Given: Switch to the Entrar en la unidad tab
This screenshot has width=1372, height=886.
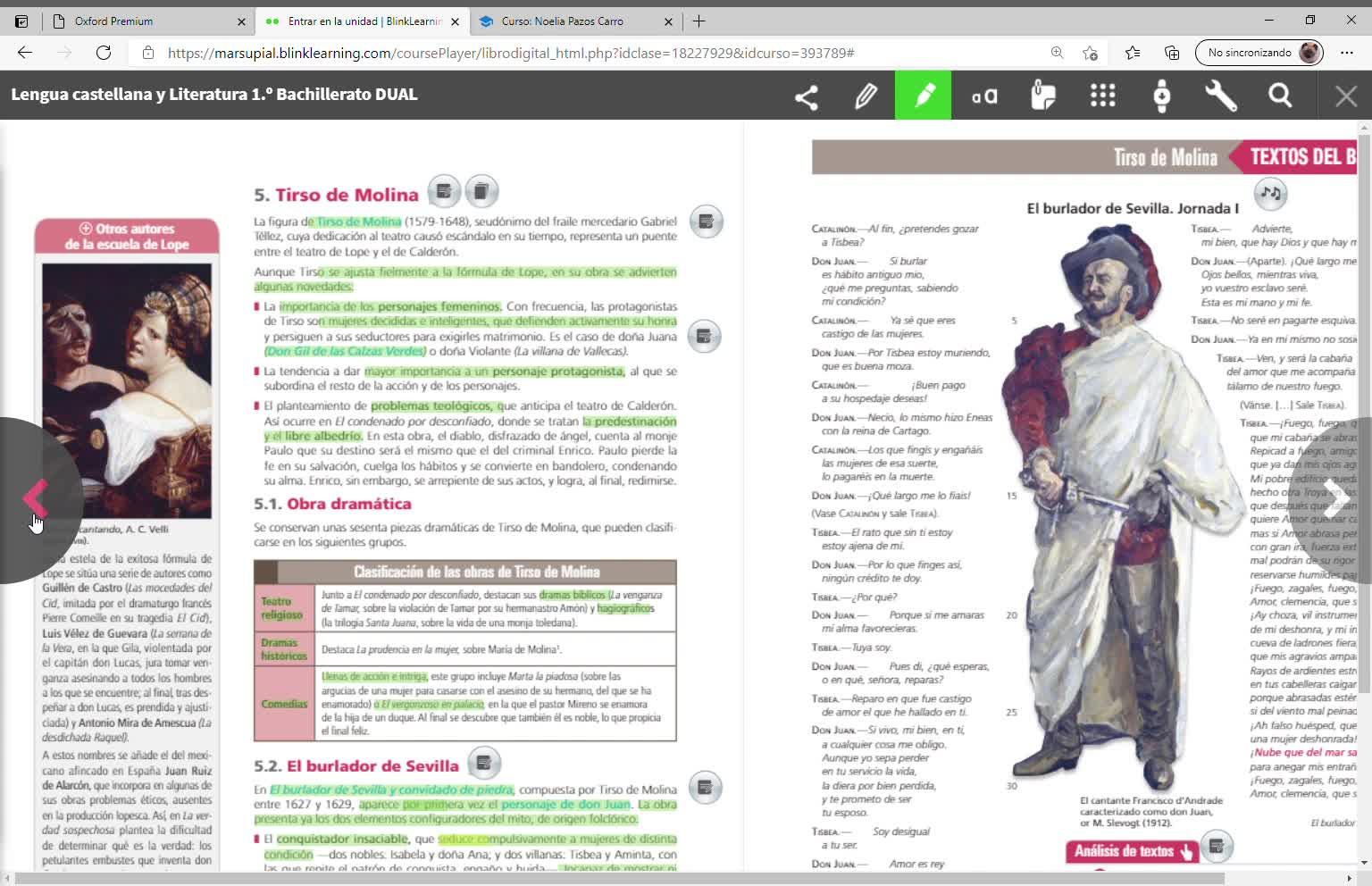Looking at the screenshot, I should coord(361,21).
